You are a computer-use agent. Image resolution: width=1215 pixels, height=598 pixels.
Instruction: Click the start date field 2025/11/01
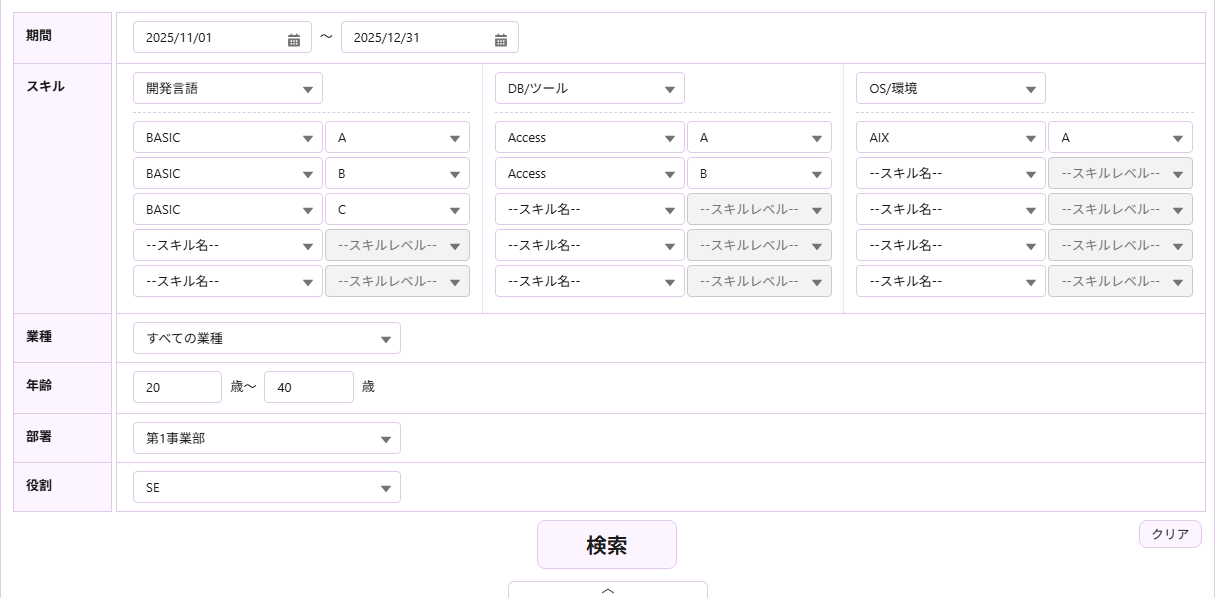pos(210,38)
